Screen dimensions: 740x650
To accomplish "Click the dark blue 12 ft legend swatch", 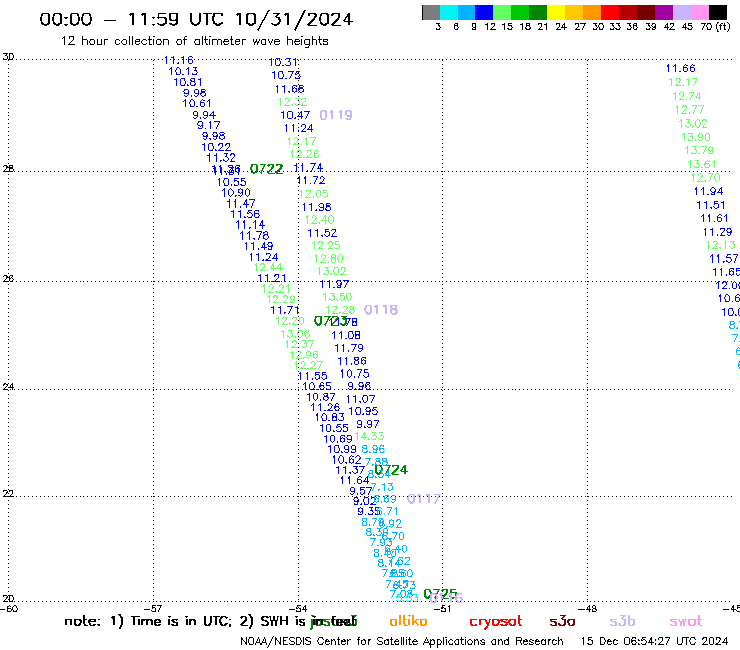I will (484, 13).
